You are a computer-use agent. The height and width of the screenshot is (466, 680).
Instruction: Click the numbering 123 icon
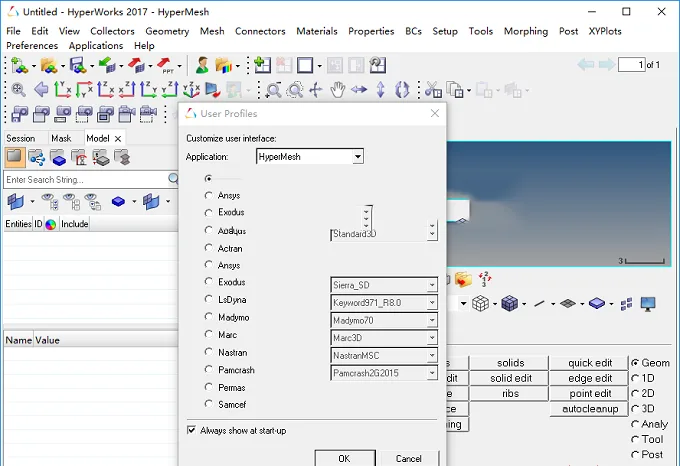coord(484,279)
